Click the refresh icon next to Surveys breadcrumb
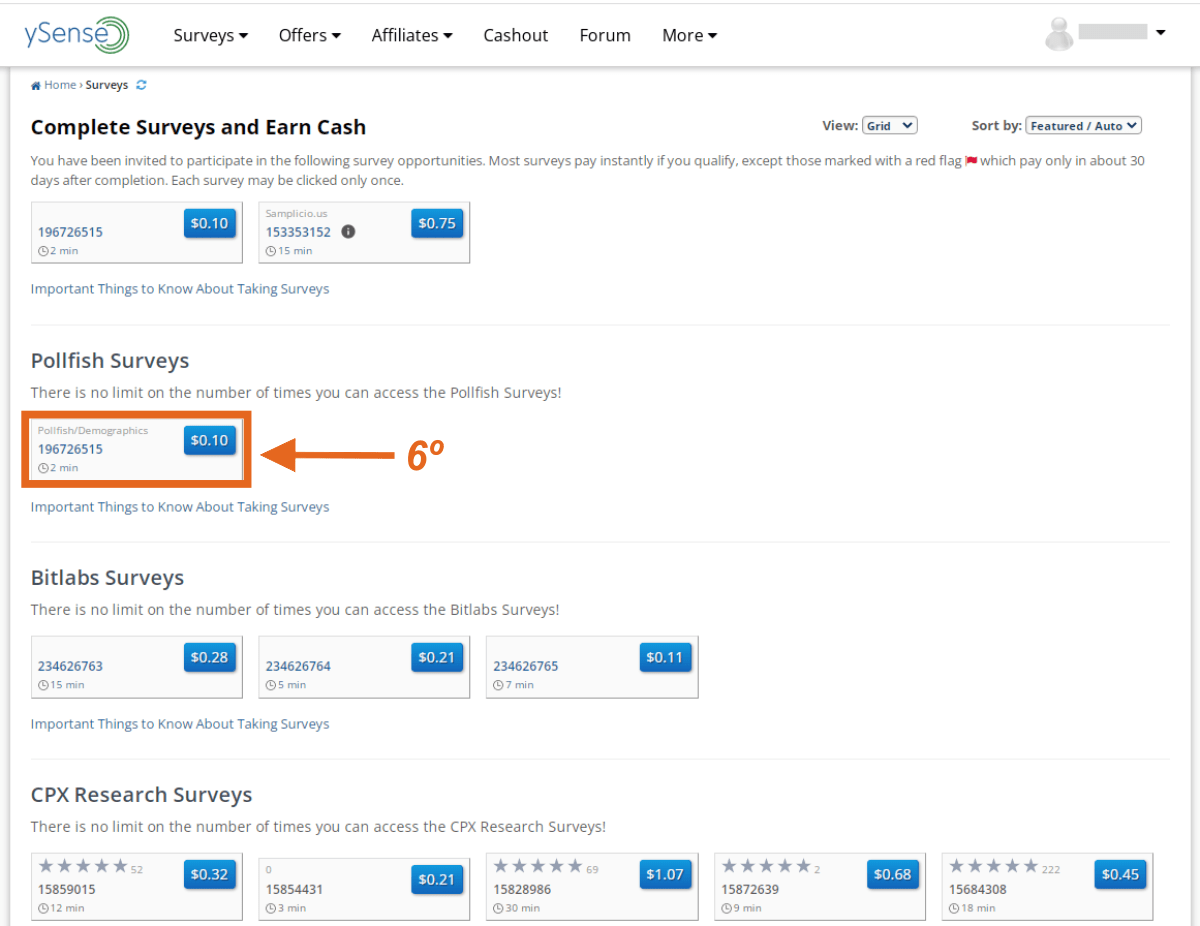Image resolution: width=1200 pixels, height=926 pixels. point(141,85)
